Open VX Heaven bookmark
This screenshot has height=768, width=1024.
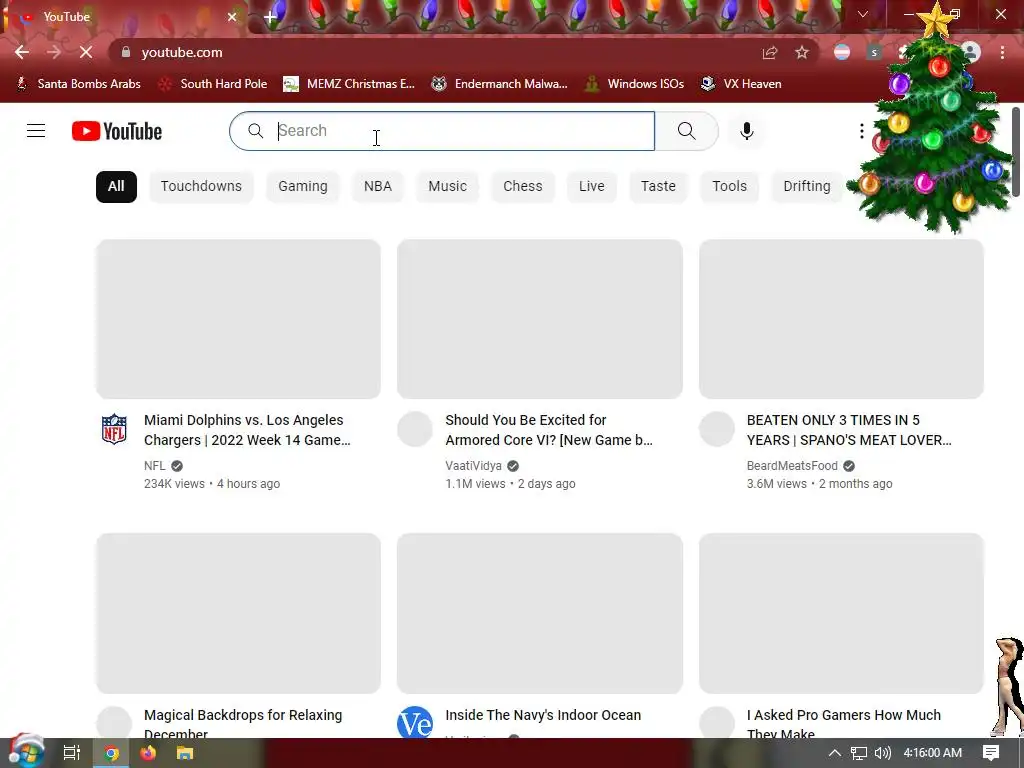tap(741, 84)
